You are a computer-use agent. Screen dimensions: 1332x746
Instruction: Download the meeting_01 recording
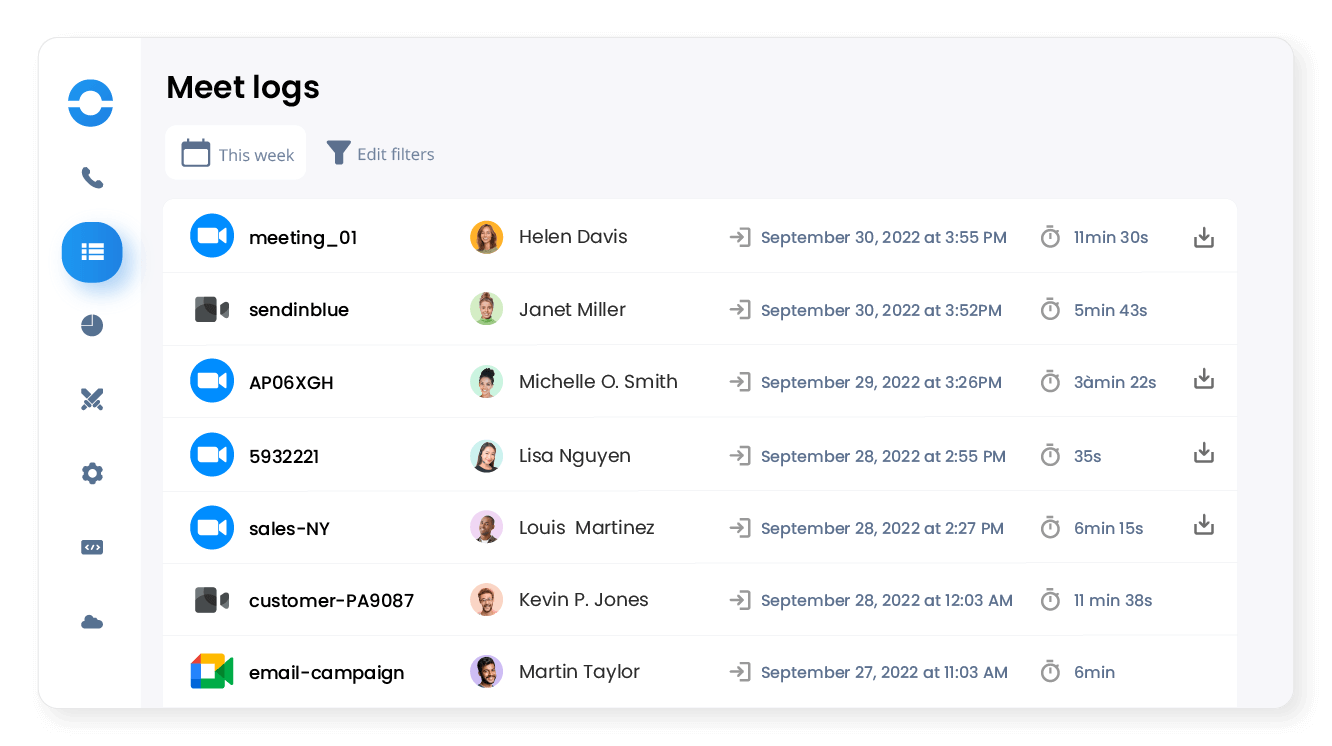tap(1204, 237)
